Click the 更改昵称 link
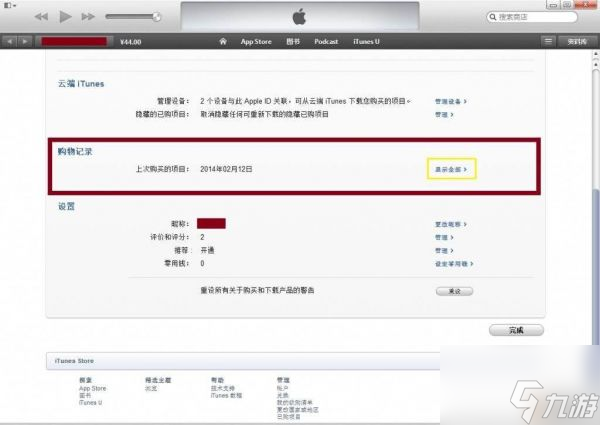This screenshot has height=425, width=600. (450, 222)
